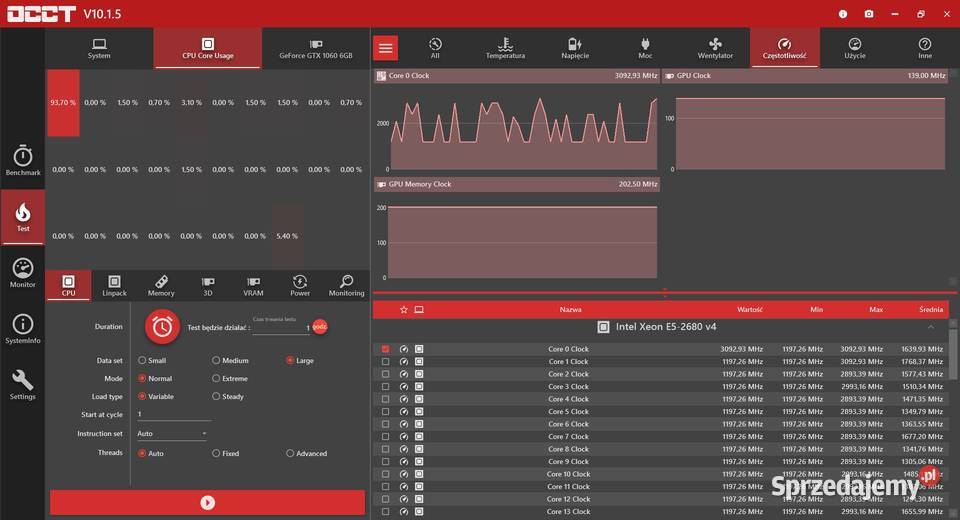Select the Extreme mode radio button
Image resolution: width=960 pixels, height=520 pixels.
point(216,379)
